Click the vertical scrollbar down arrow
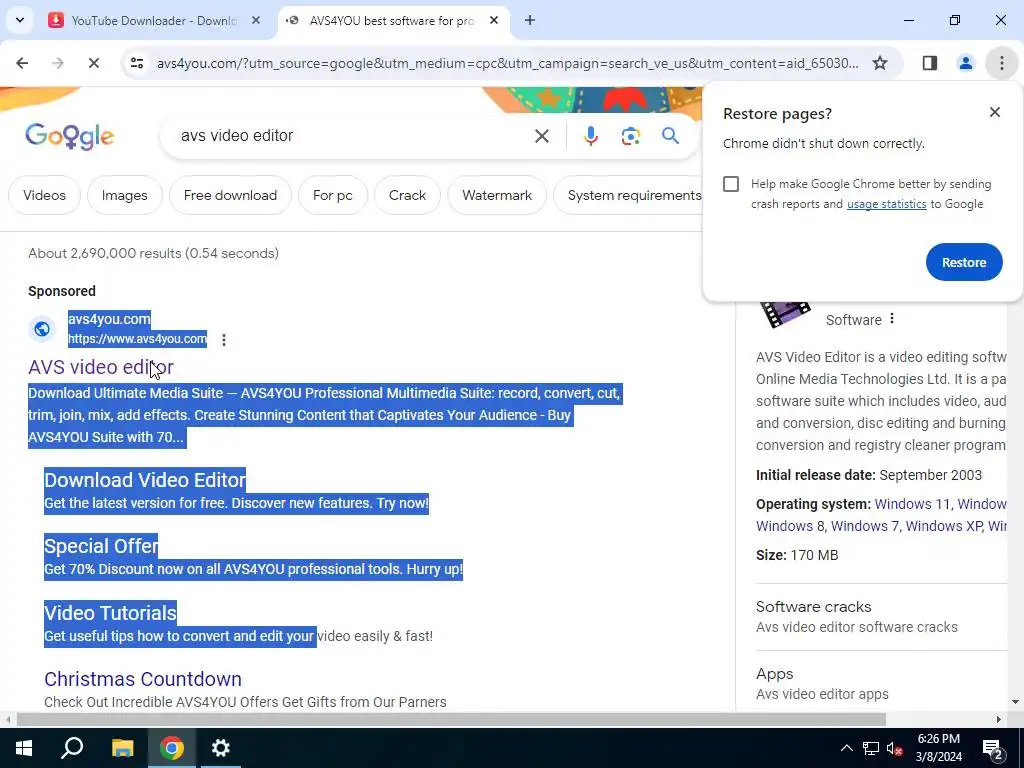 [1016, 702]
